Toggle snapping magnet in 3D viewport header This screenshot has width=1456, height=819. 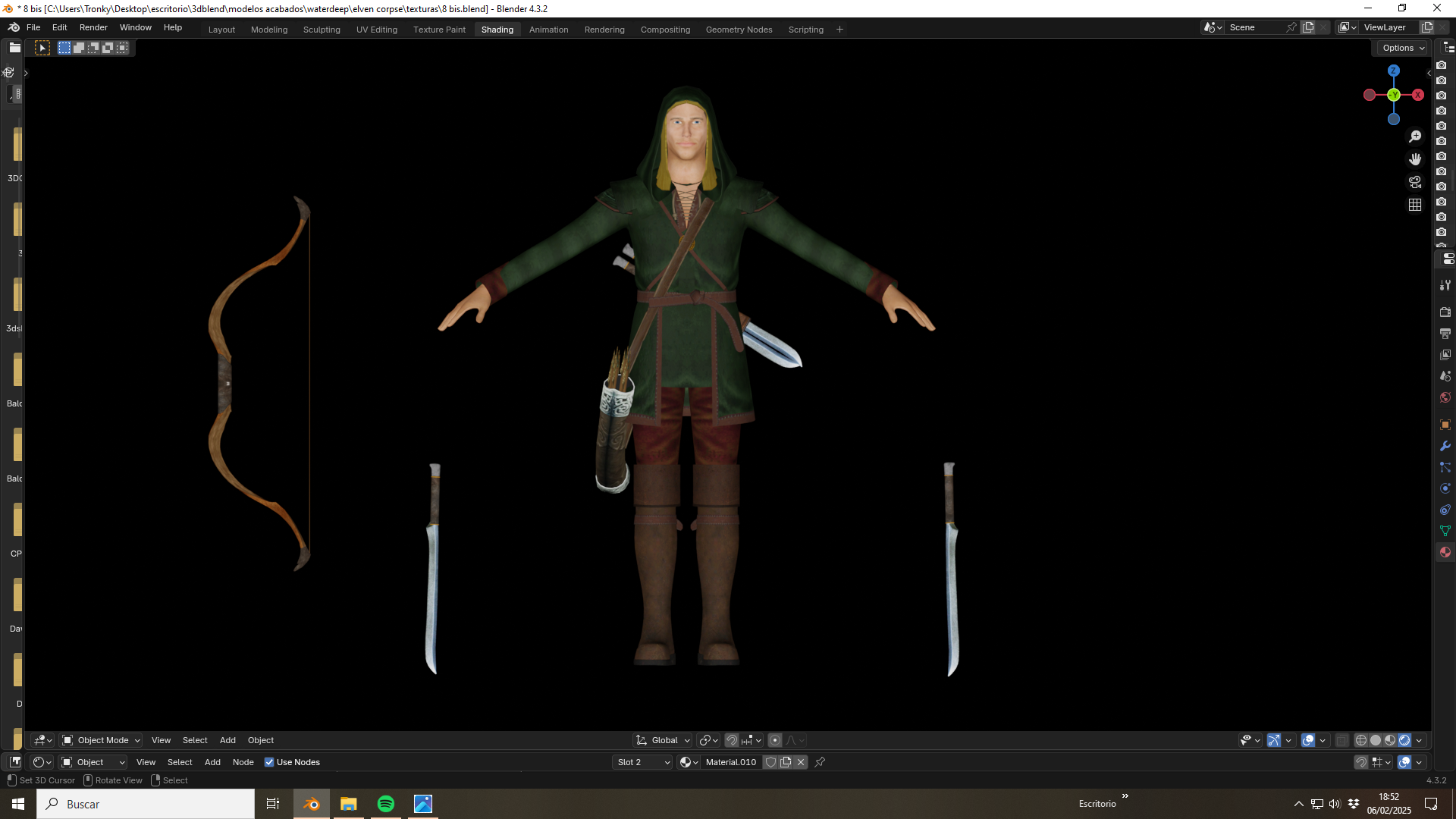coord(732,740)
